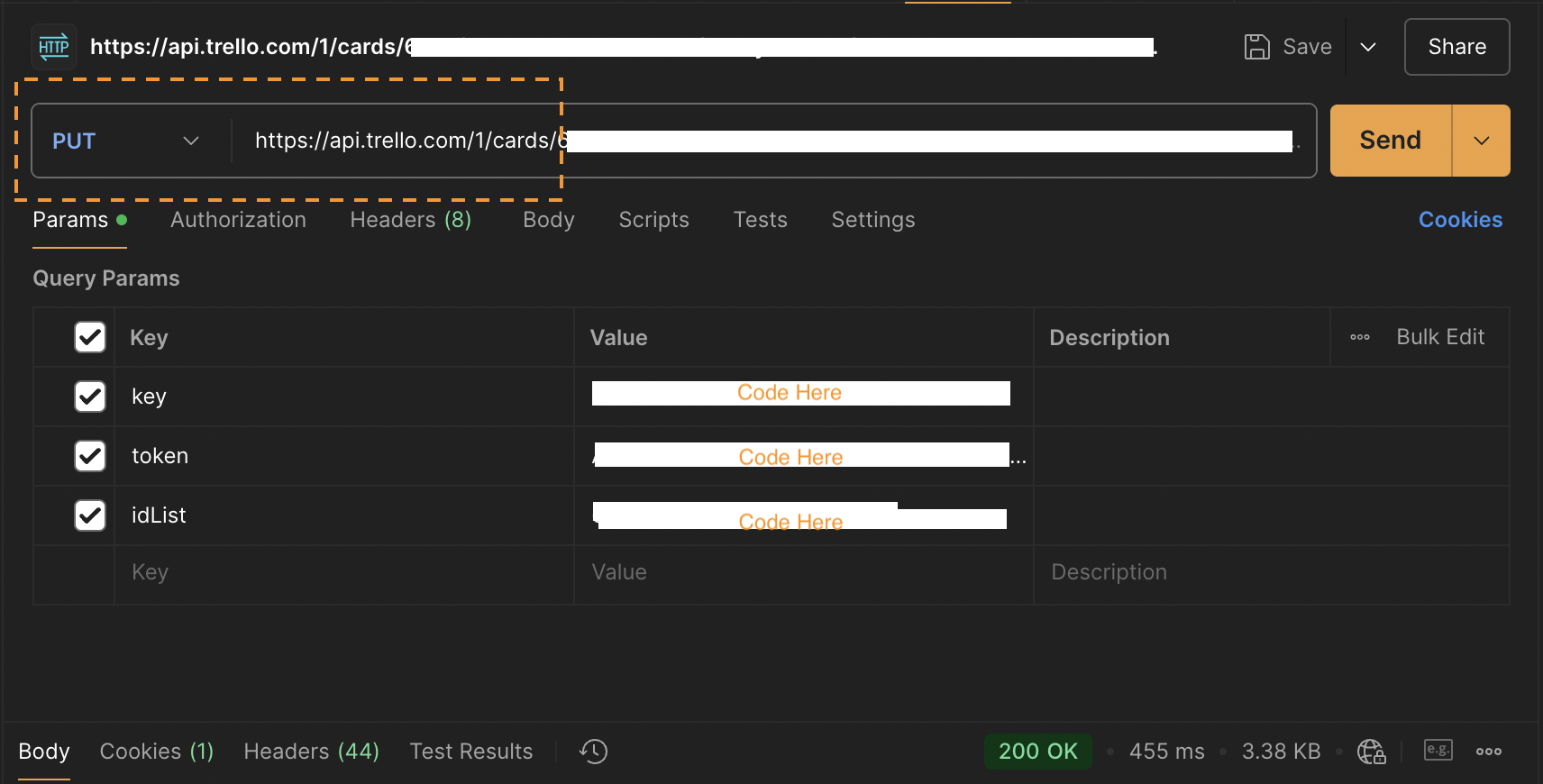Expand the Send options arrow
Image resolution: width=1543 pixels, height=784 pixels.
[1482, 141]
